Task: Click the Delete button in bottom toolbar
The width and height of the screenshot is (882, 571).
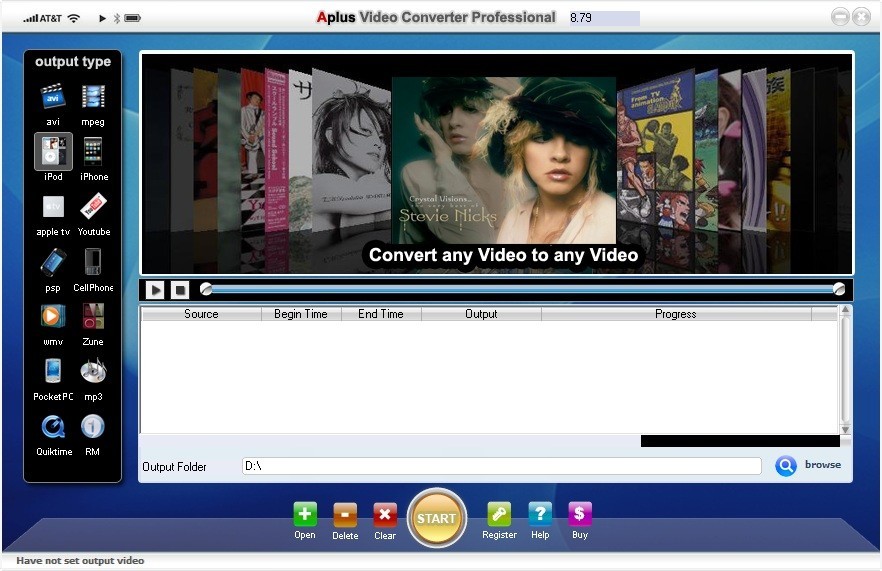Action: coord(345,515)
